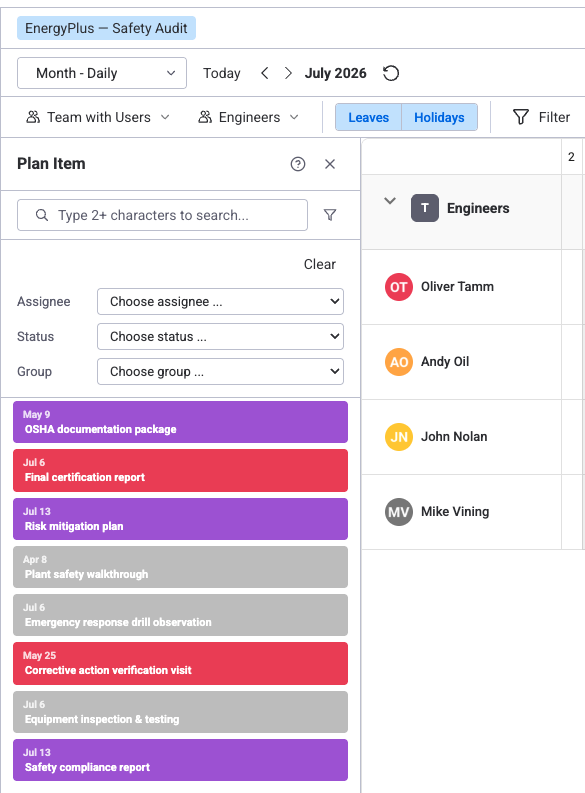Open the Choose status dropdown
The height and width of the screenshot is (793, 585).
pyautogui.click(x=220, y=336)
